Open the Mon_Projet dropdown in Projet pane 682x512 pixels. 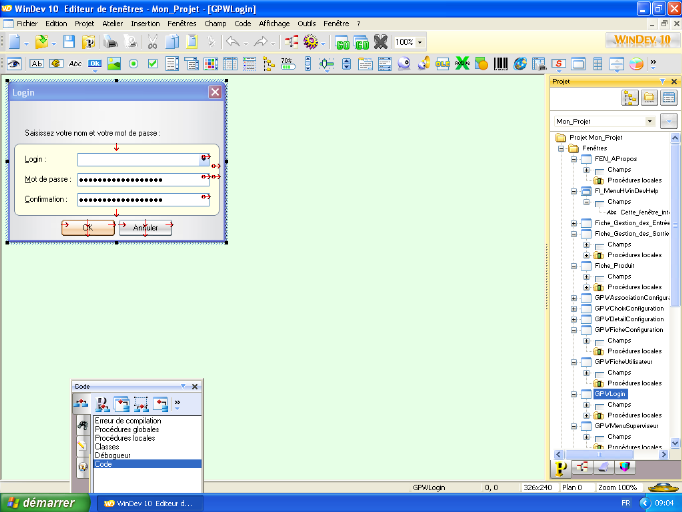click(x=650, y=120)
